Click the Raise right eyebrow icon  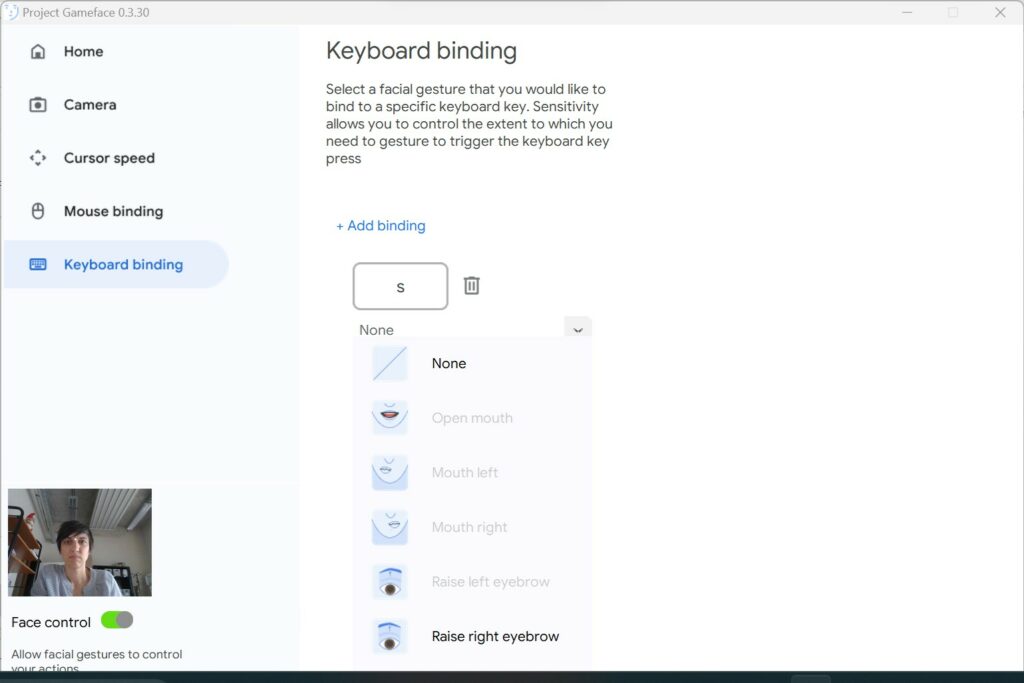tap(390, 636)
